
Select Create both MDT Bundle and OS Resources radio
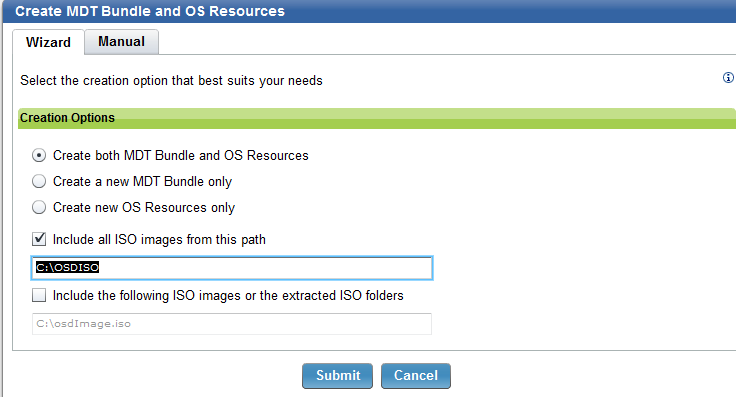tap(39, 155)
